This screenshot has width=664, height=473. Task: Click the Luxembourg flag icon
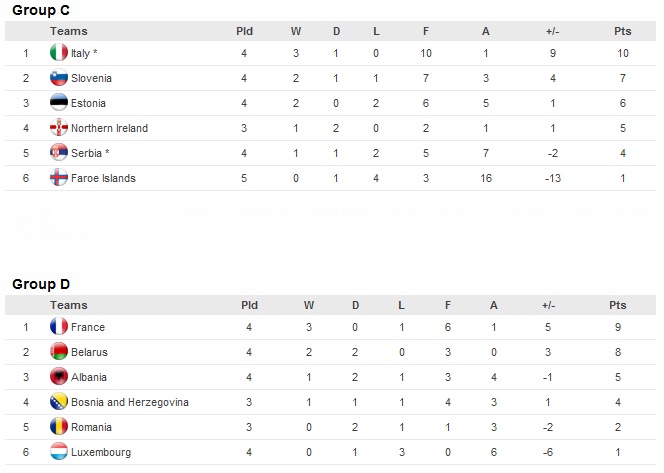click(59, 451)
